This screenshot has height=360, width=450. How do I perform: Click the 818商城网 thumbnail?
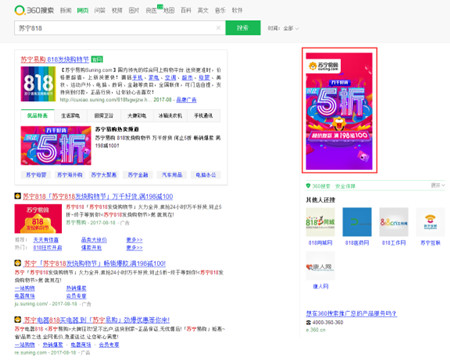tap(320, 222)
